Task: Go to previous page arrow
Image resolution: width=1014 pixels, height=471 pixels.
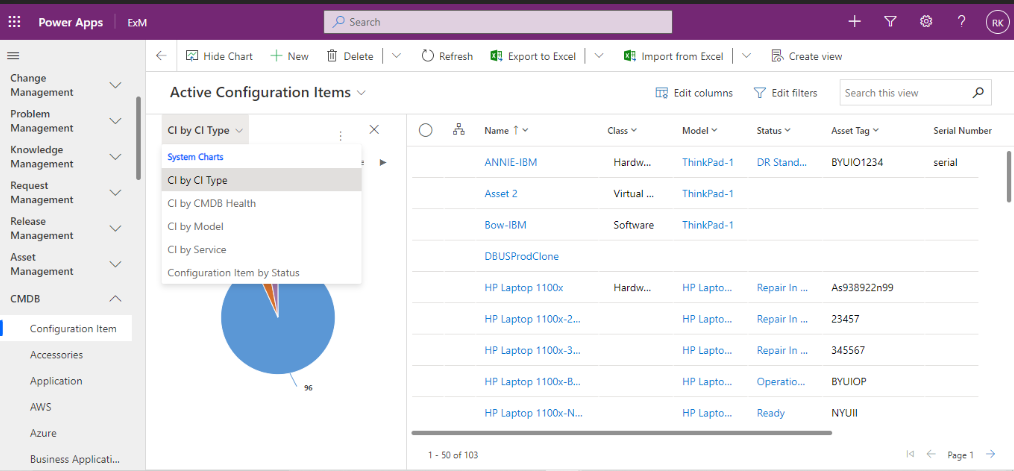Action: (931, 455)
